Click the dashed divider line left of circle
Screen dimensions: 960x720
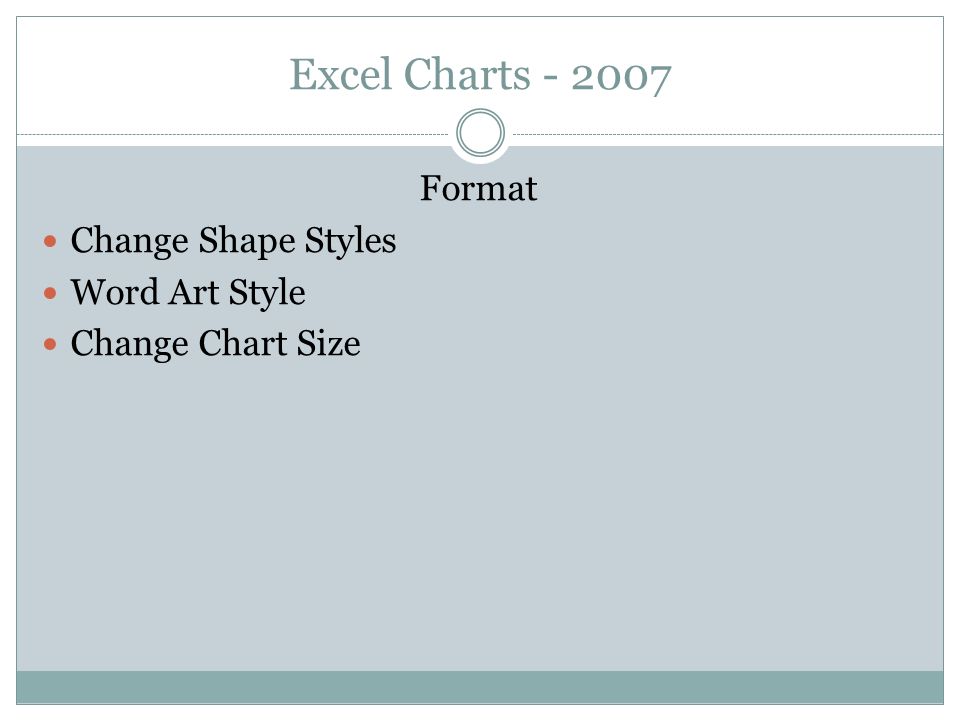coord(232,134)
